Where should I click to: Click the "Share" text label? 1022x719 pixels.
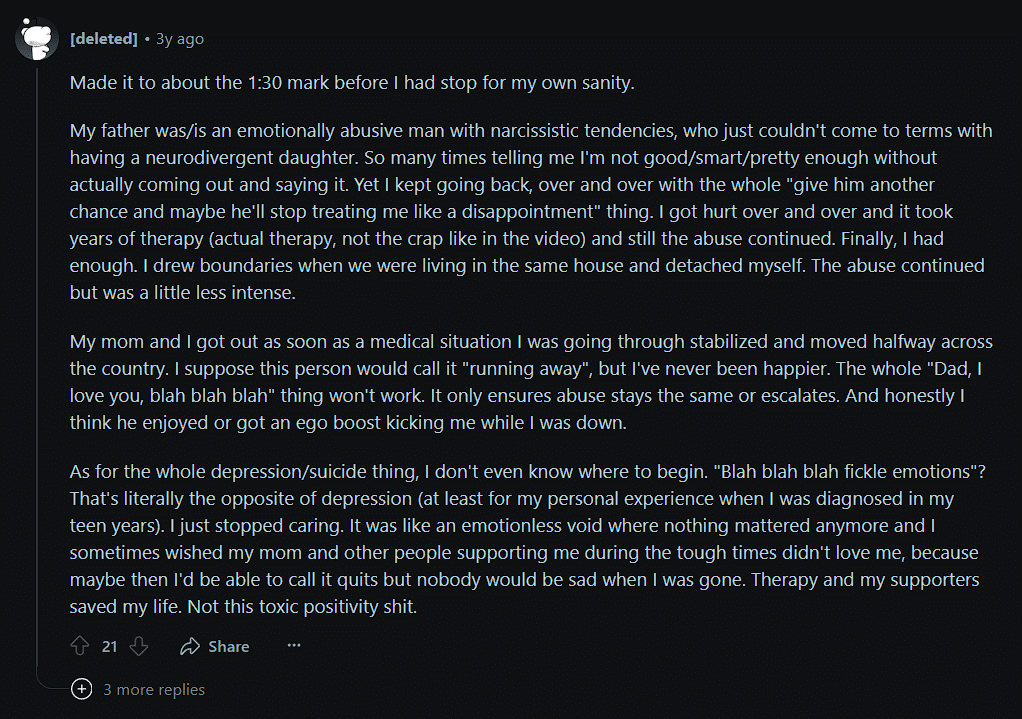(229, 647)
